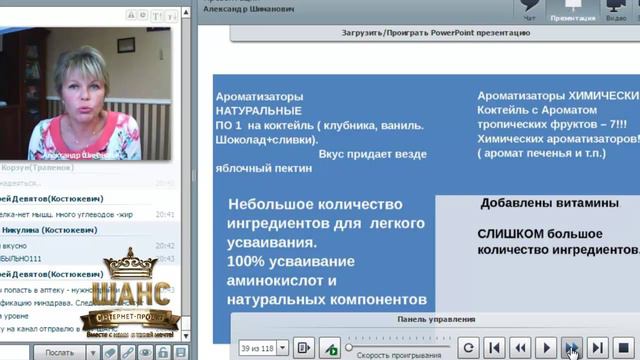Toggle the padlock icon in chat toolbar
Image resolution: width=640 pixels, height=360 pixels.
point(163,353)
